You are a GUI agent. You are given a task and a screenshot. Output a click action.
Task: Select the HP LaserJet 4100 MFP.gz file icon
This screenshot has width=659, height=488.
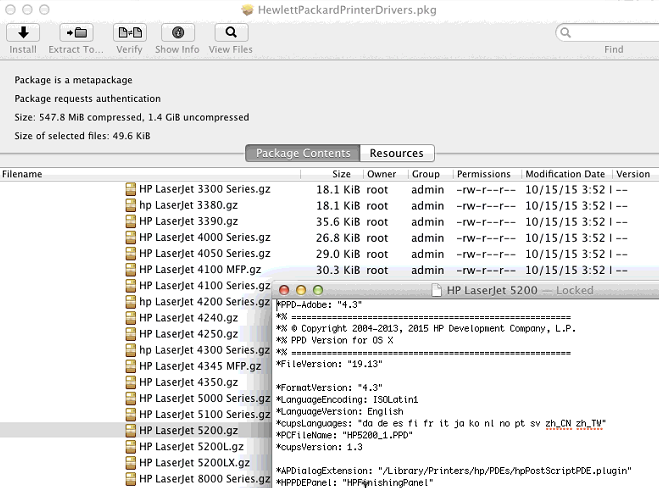point(131,269)
